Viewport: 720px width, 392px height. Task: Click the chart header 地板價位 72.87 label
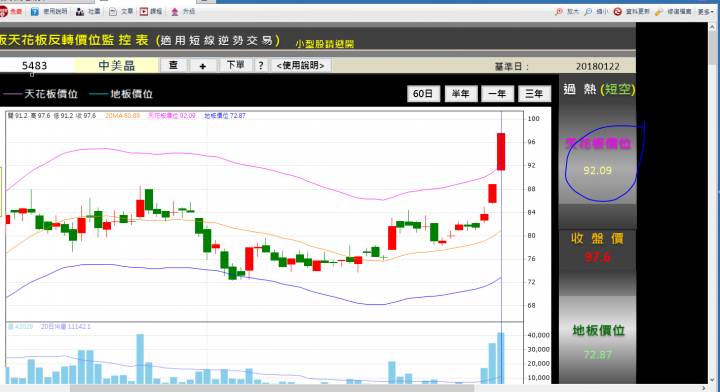225,116
